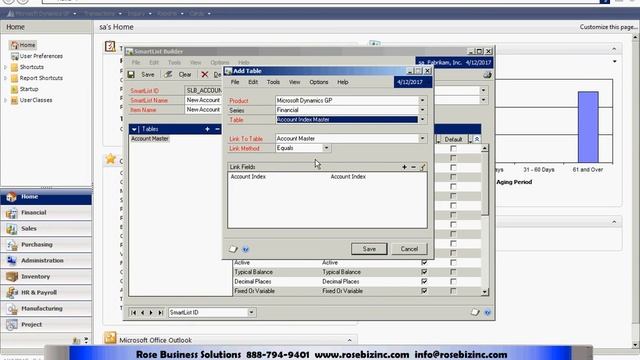The height and width of the screenshot is (360, 640).
Task: Open the Administration module in the sidebar
Action: point(46,260)
